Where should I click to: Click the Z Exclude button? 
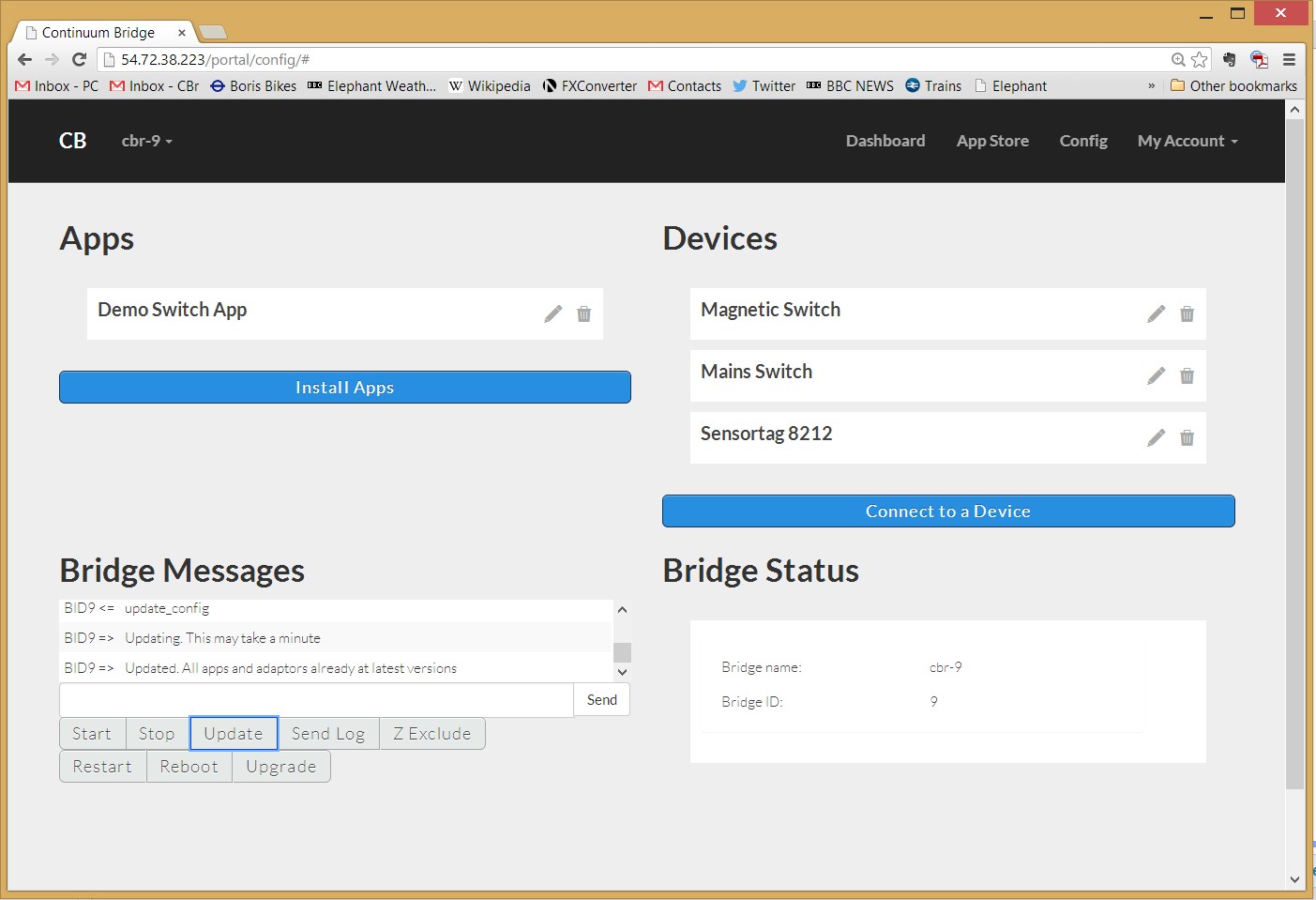[432, 734]
